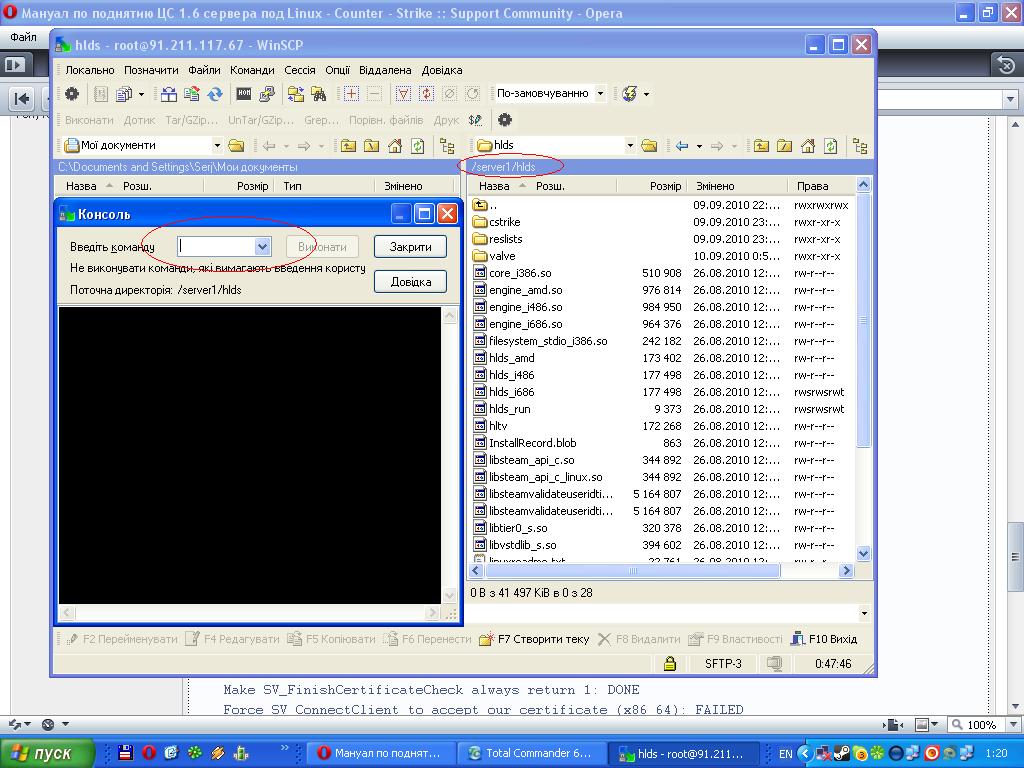Viewport: 1024px width, 768px height.
Task: Go to home directory in local panel
Action: click(x=394, y=146)
